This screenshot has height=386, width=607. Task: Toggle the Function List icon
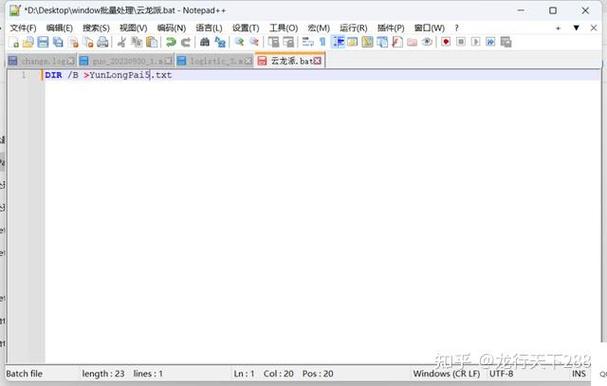pos(397,42)
